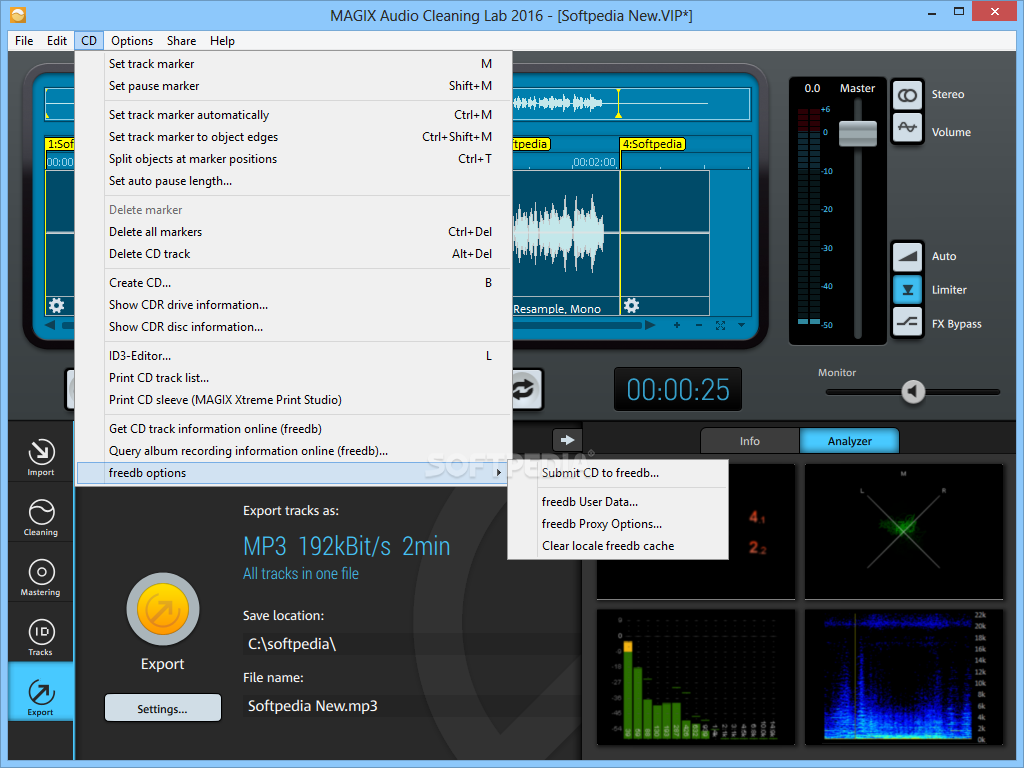Open gear settings of fourth Softpedia object

[632, 305]
